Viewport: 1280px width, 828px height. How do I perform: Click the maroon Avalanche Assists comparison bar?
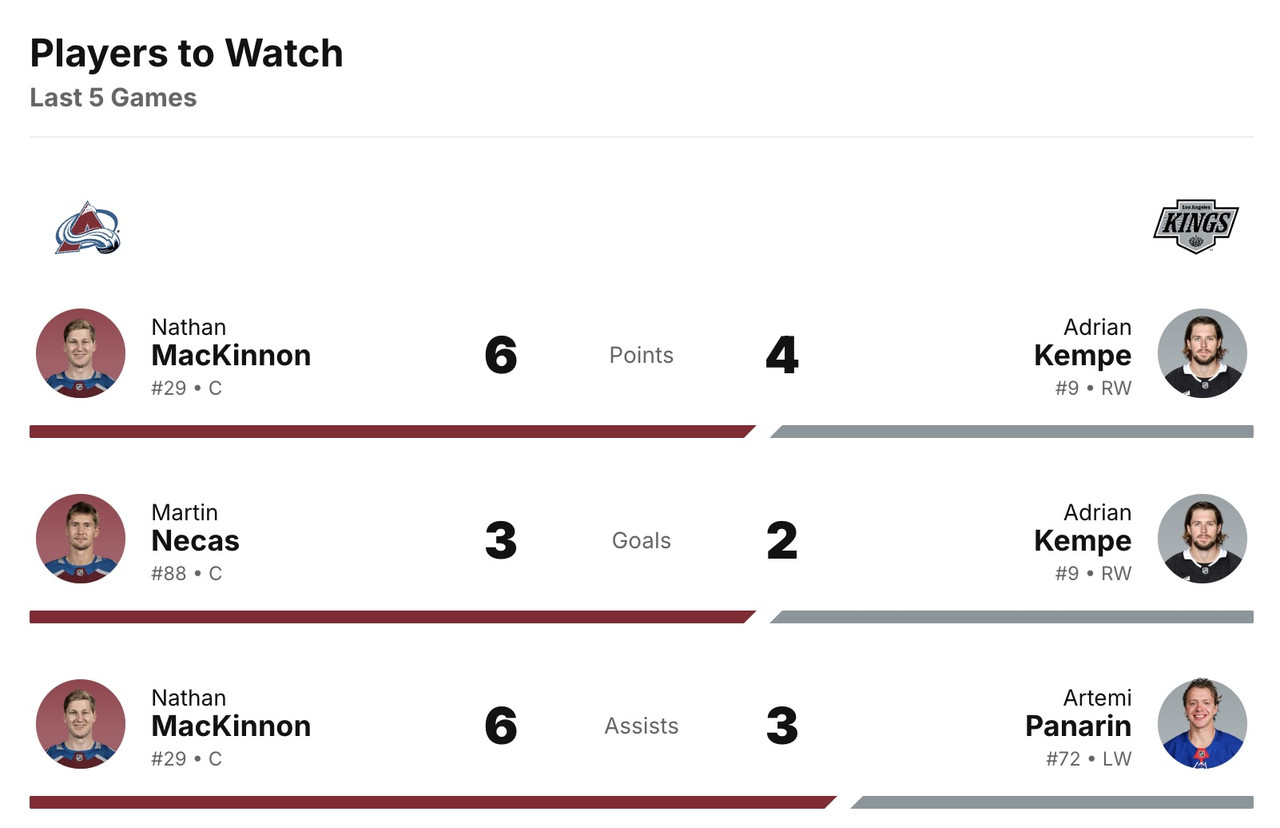coord(430,802)
